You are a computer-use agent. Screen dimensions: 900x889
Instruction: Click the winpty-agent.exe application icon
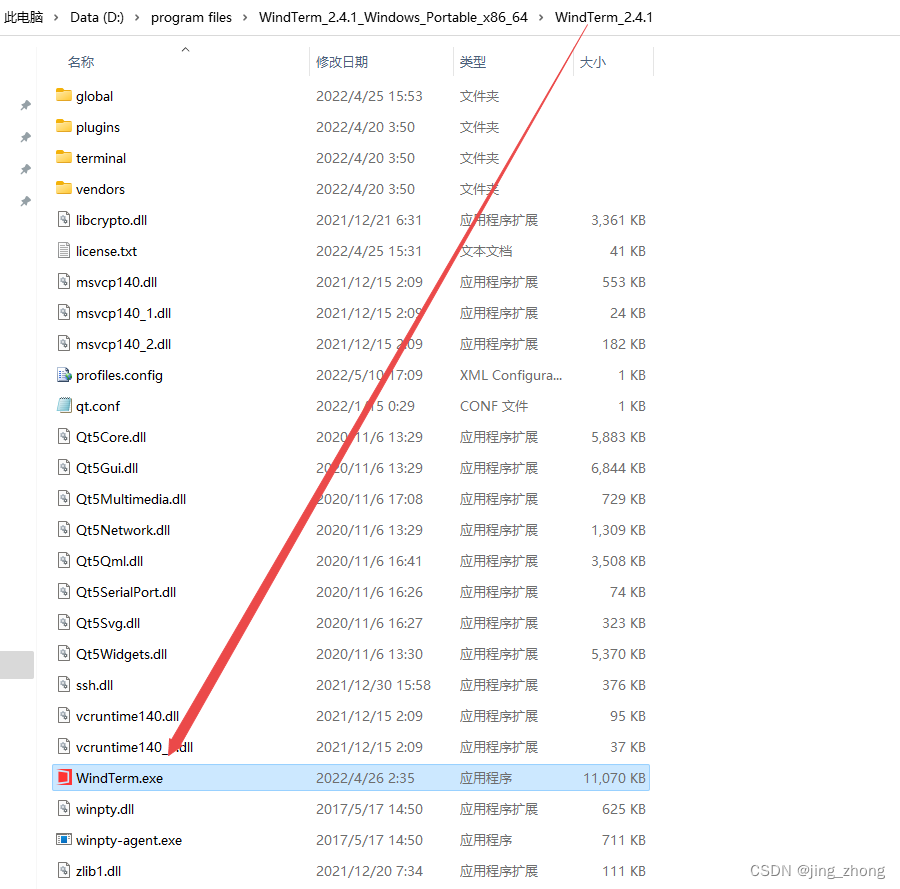(64, 839)
